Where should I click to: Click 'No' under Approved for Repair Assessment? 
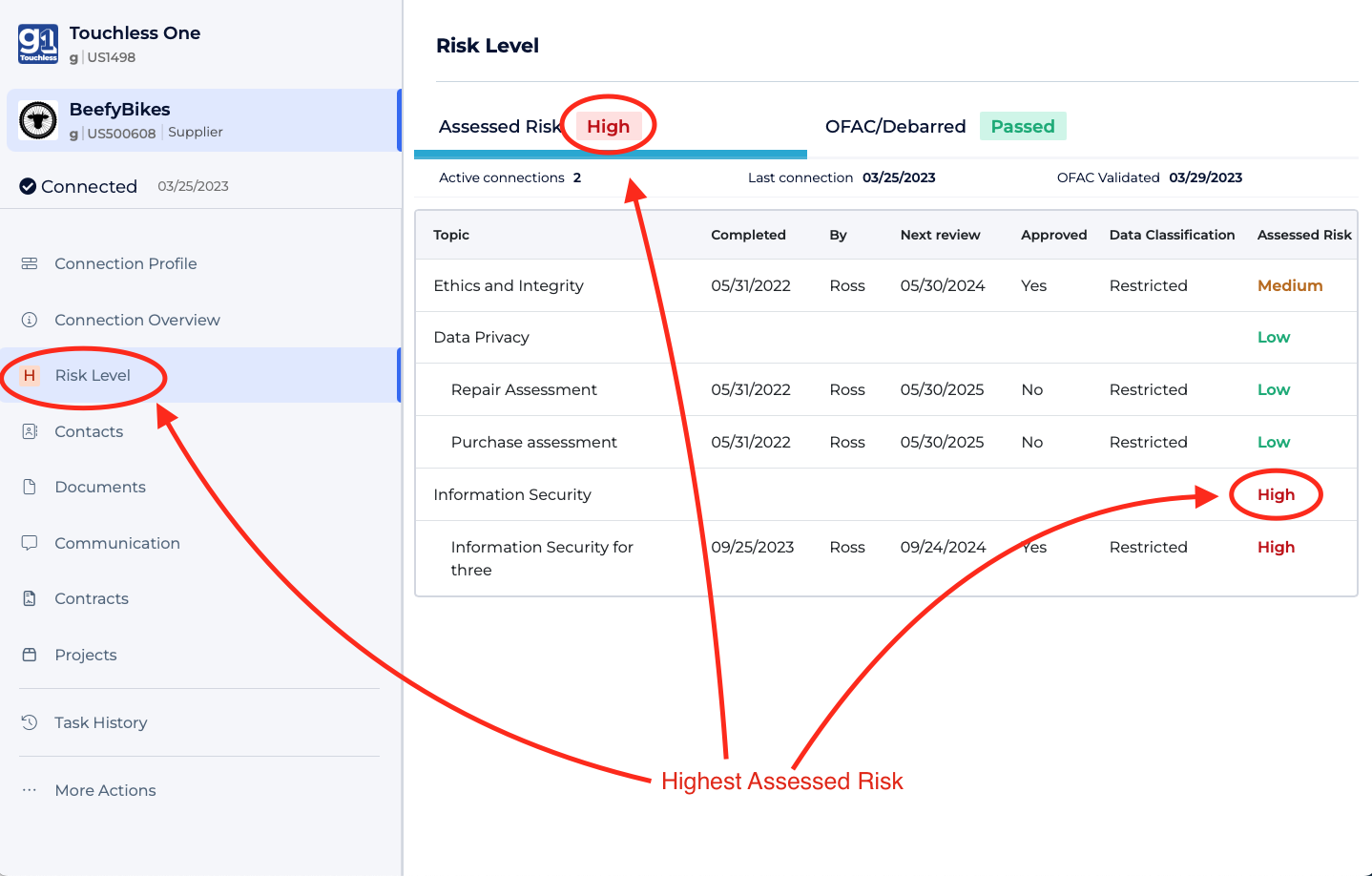click(1030, 389)
